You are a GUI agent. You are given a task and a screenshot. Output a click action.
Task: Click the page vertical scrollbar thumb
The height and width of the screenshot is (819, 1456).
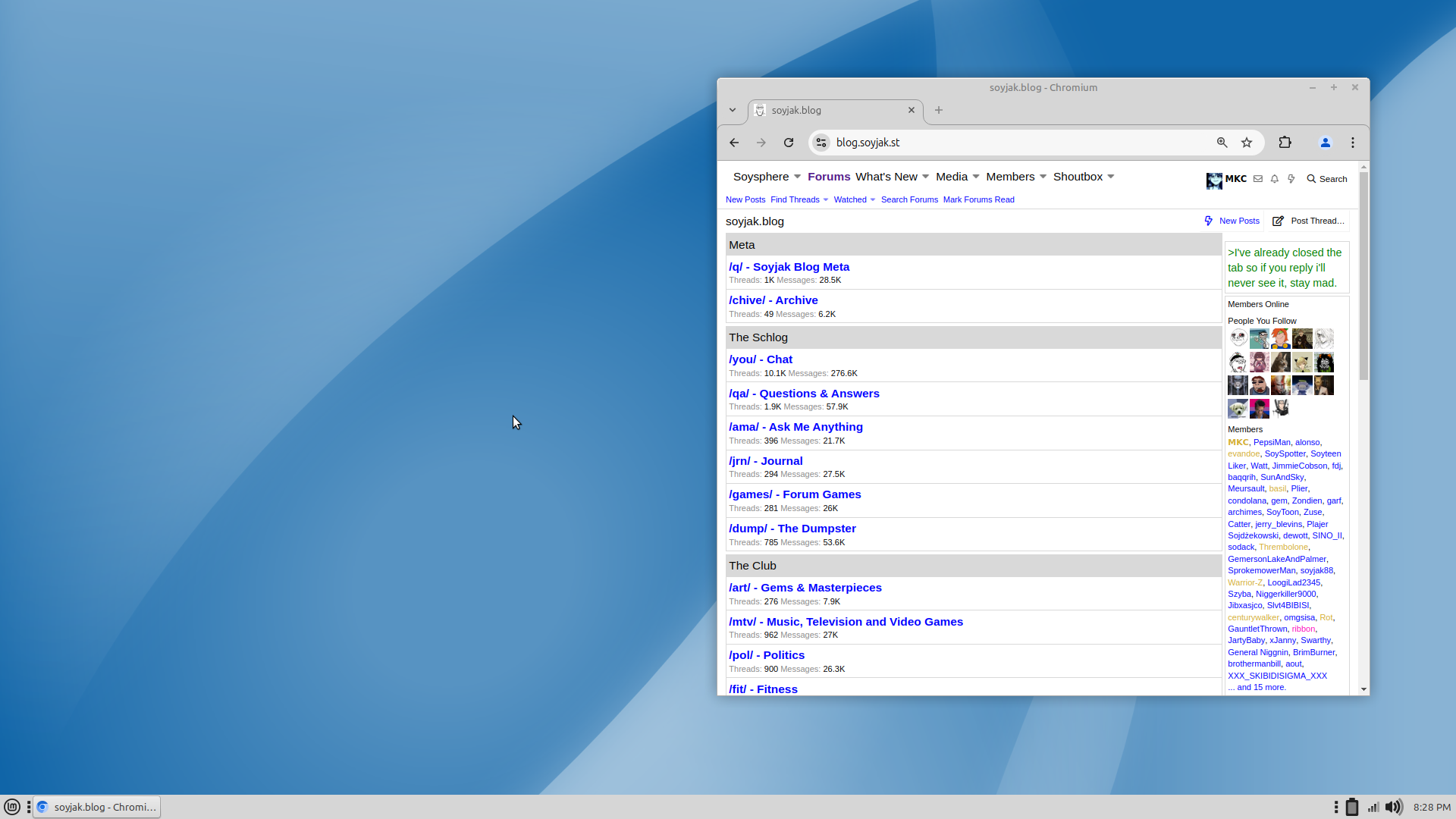[1363, 276]
